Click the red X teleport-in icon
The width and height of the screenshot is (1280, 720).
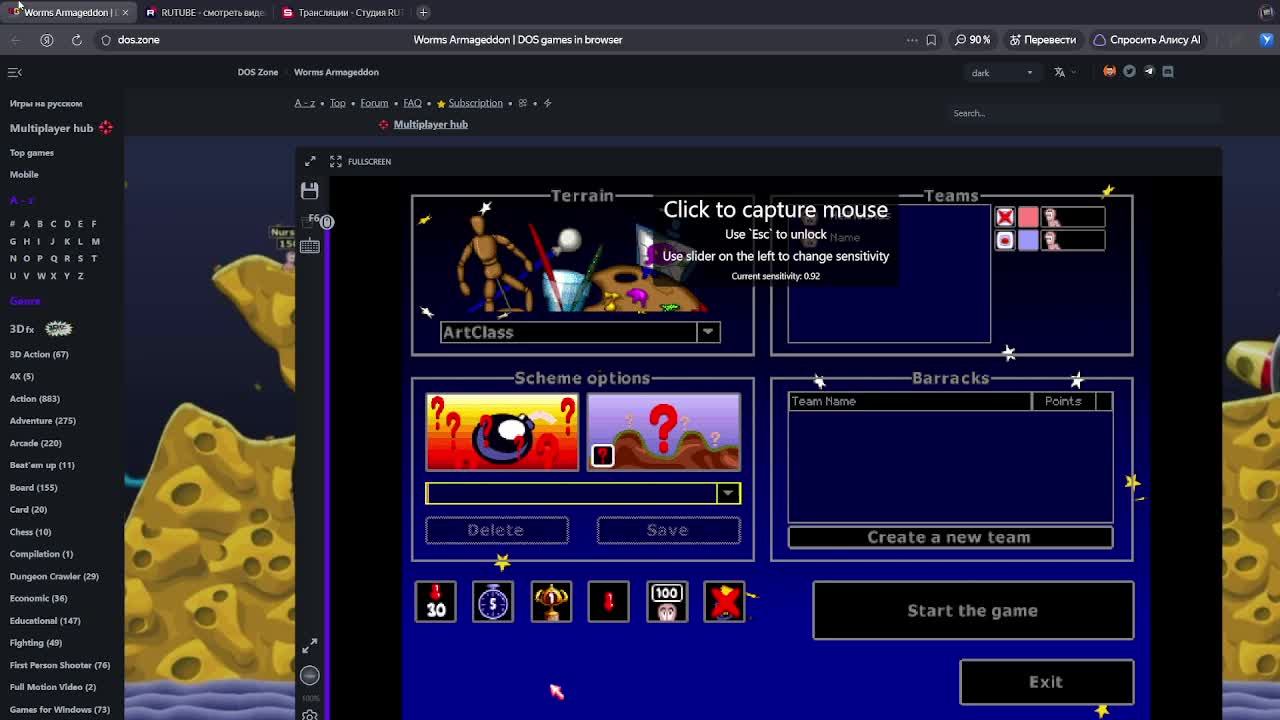(725, 602)
